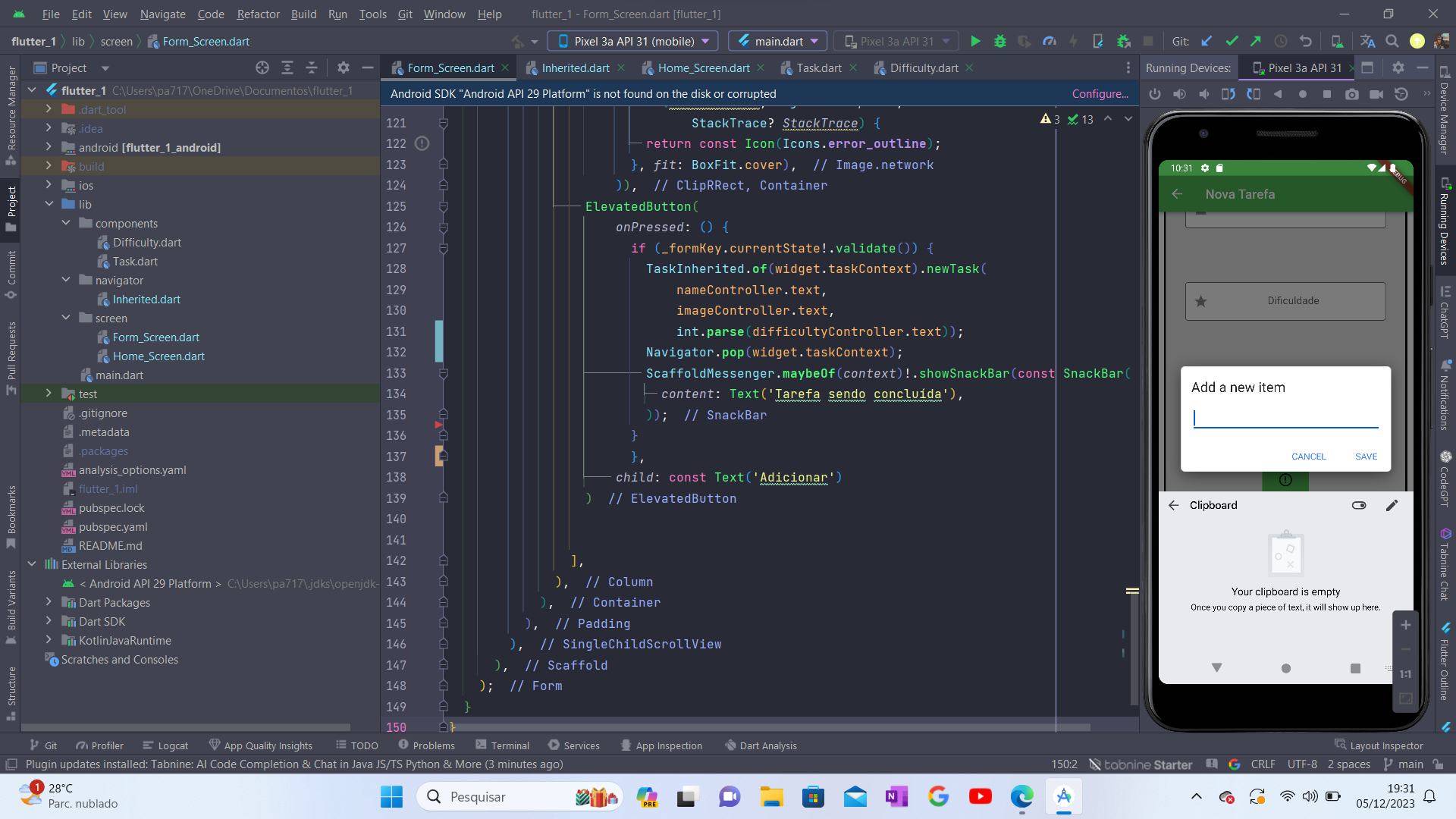Image resolution: width=1456 pixels, height=819 pixels.
Task: Open Project panel settings gear
Action: point(344,68)
